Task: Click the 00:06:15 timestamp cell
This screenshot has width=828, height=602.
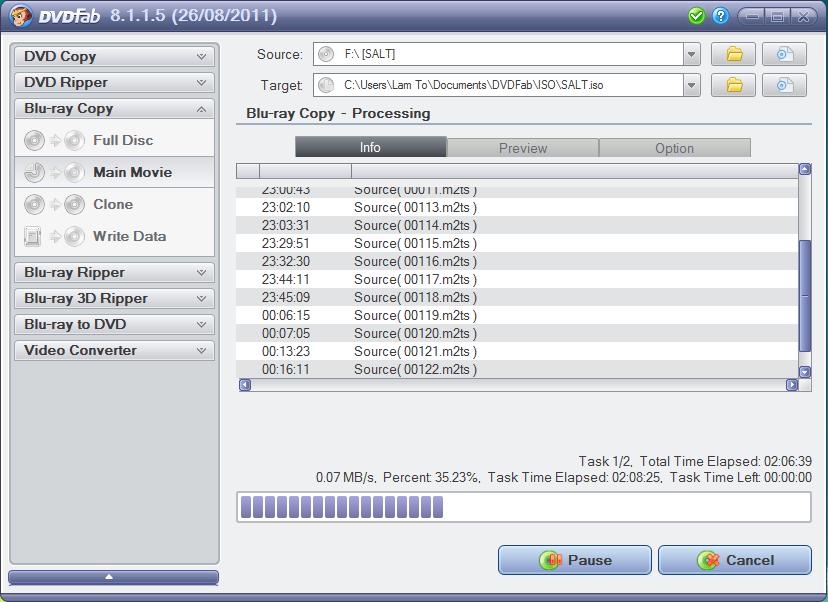Action: point(286,315)
